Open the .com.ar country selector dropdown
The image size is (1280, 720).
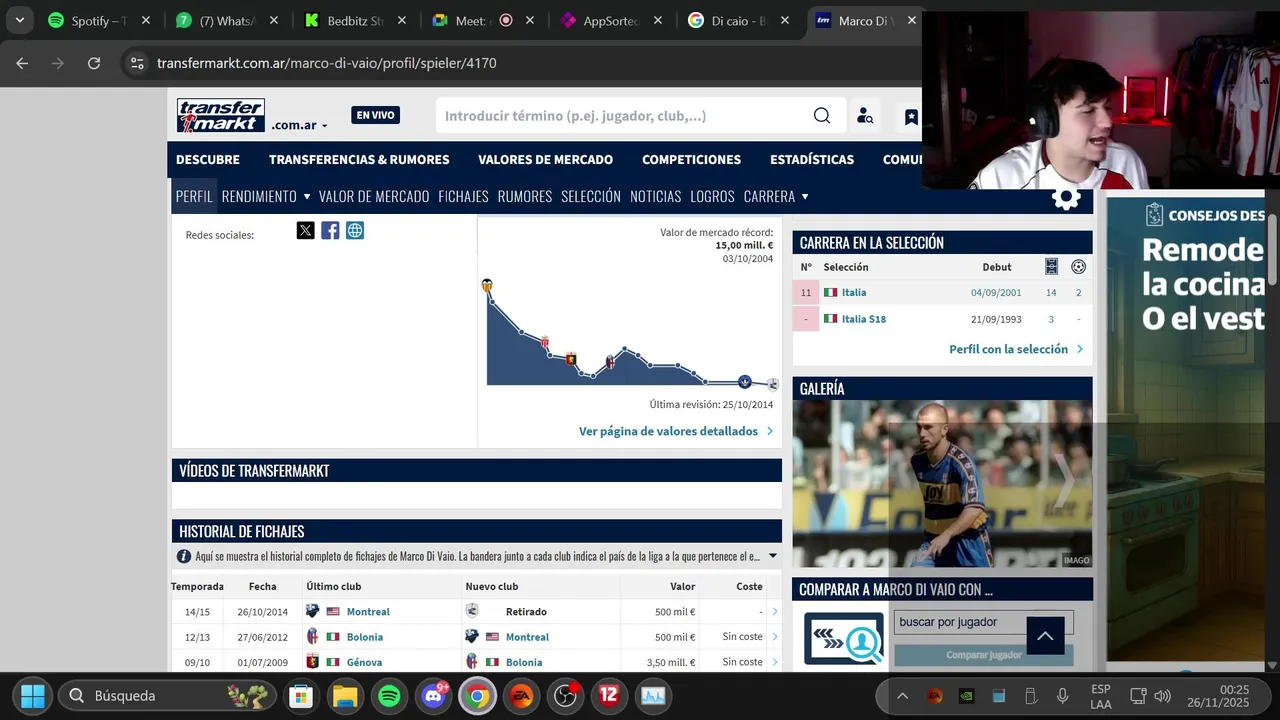(x=299, y=125)
